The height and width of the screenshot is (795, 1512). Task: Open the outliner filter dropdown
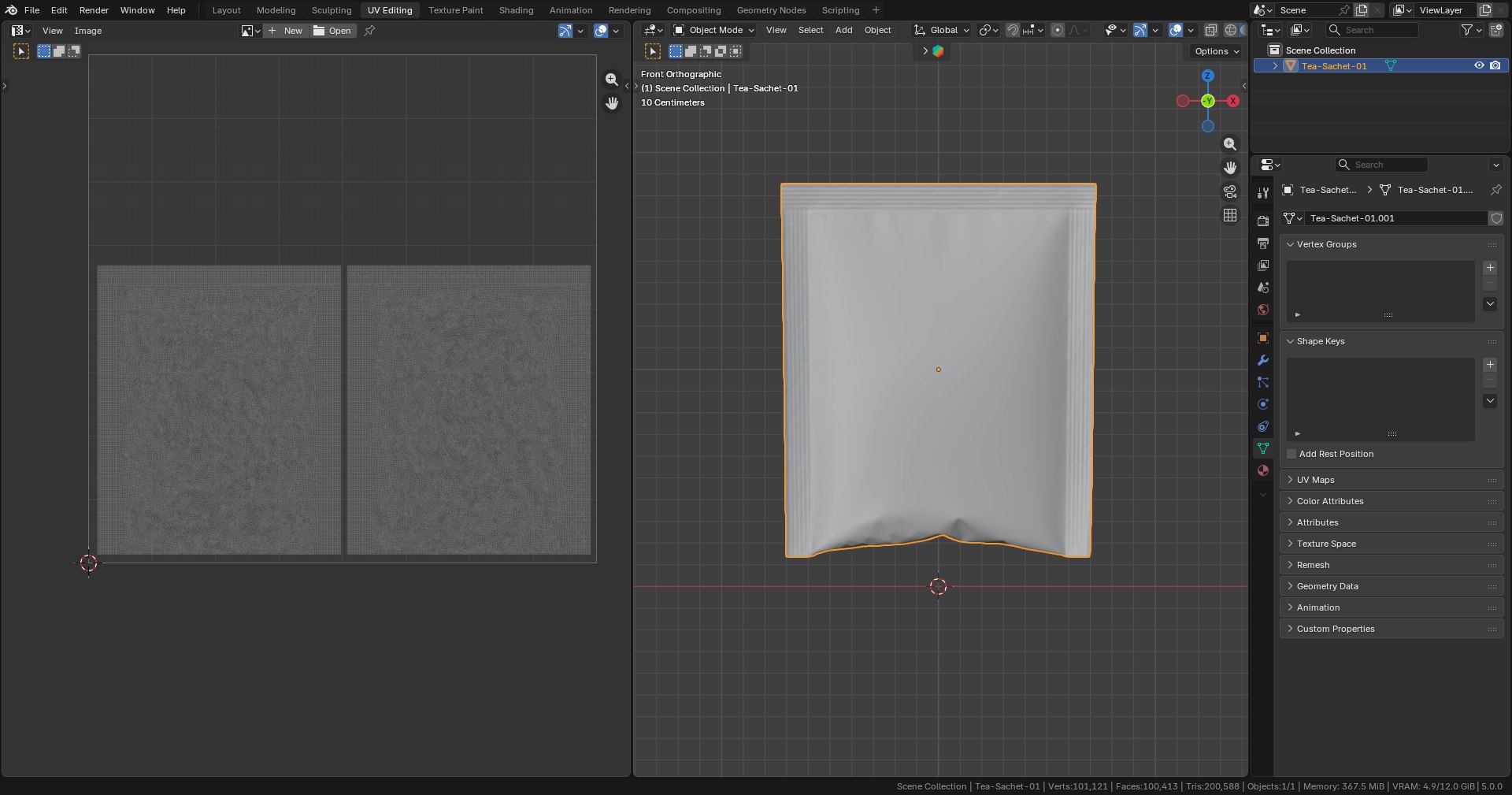click(x=1471, y=30)
